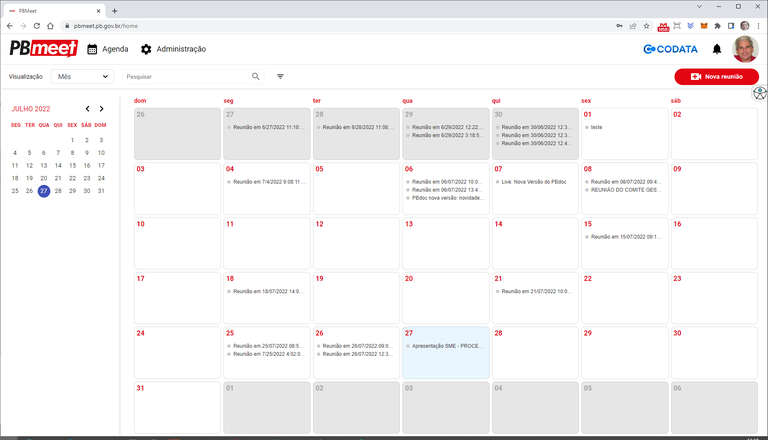The height and width of the screenshot is (440, 768).
Task: Go forward in browser
Action: [23, 26]
